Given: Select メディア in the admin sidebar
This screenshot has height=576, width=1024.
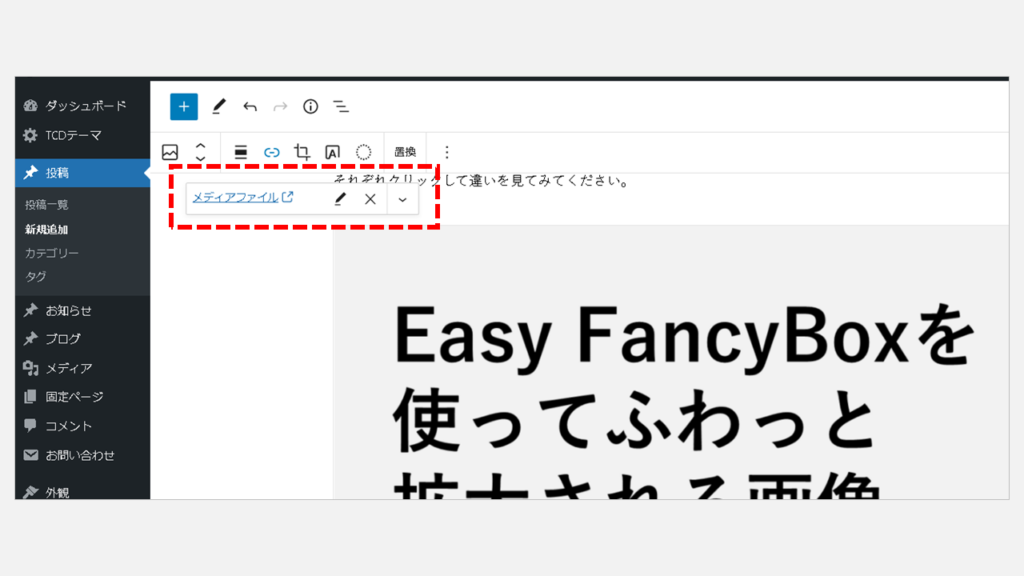Looking at the screenshot, I should point(68,368).
